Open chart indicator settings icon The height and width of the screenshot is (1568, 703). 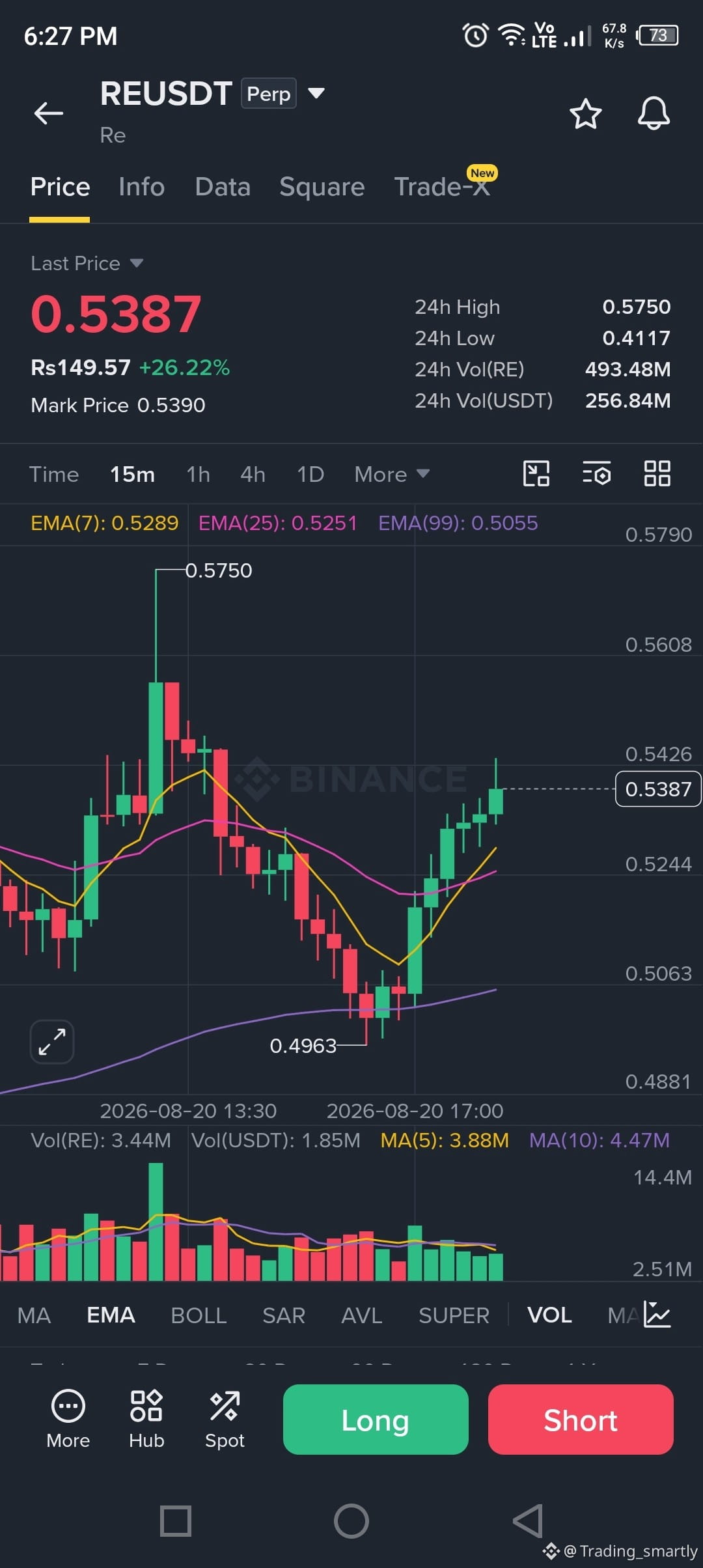pos(596,473)
